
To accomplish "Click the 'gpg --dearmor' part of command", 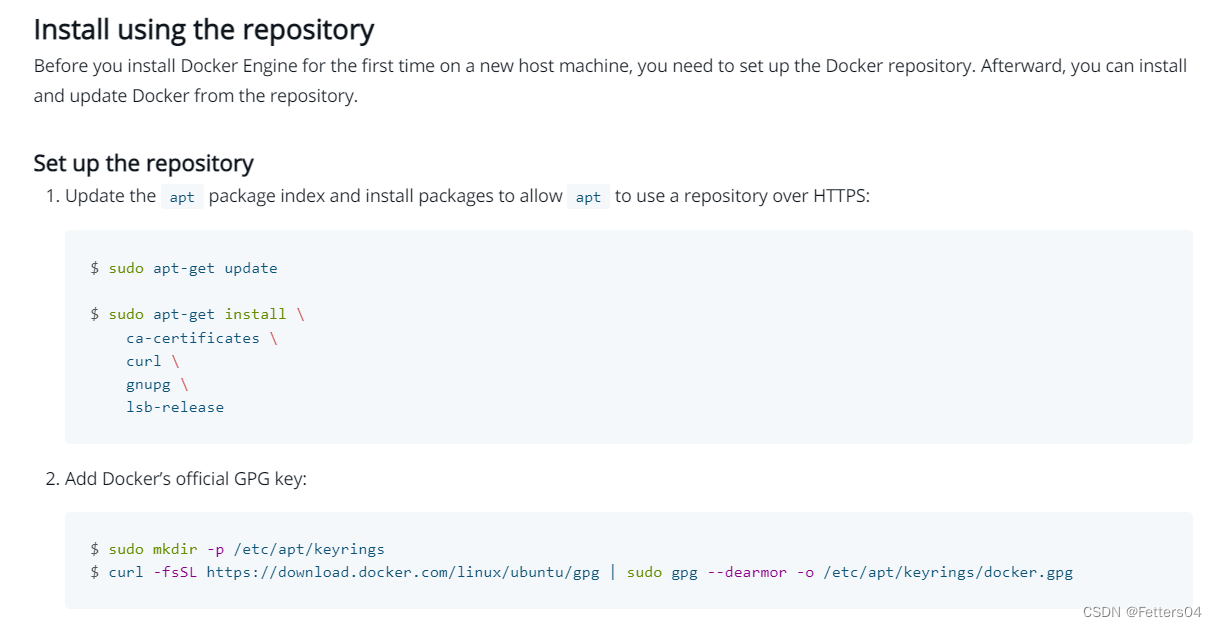I will (x=729, y=572).
